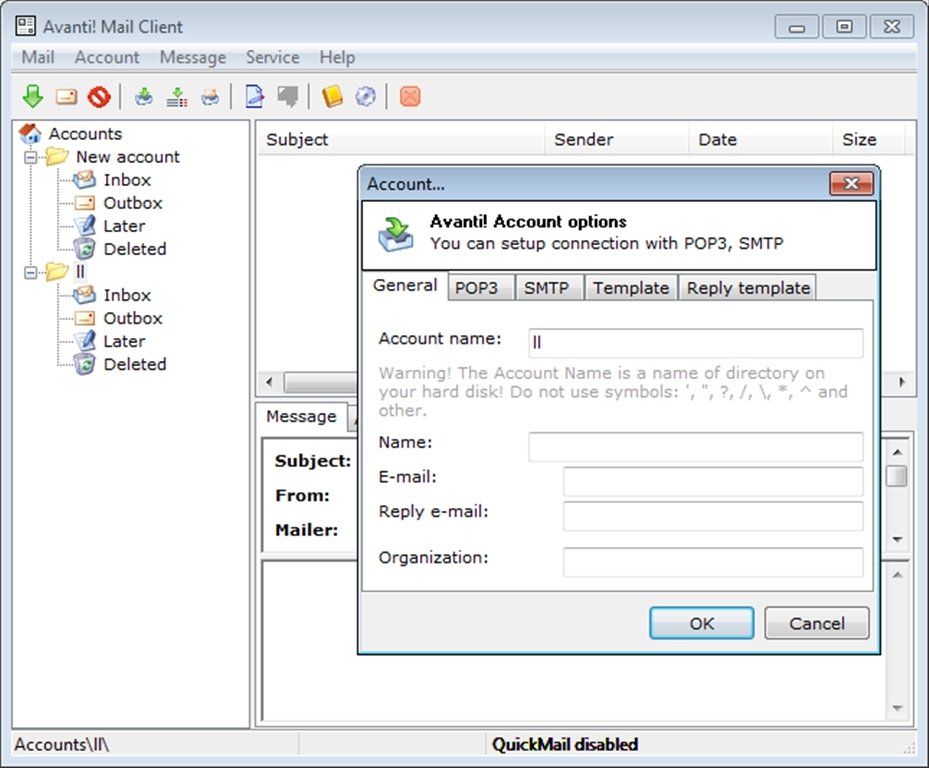Click the QuickMail disabled status text

point(565,744)
